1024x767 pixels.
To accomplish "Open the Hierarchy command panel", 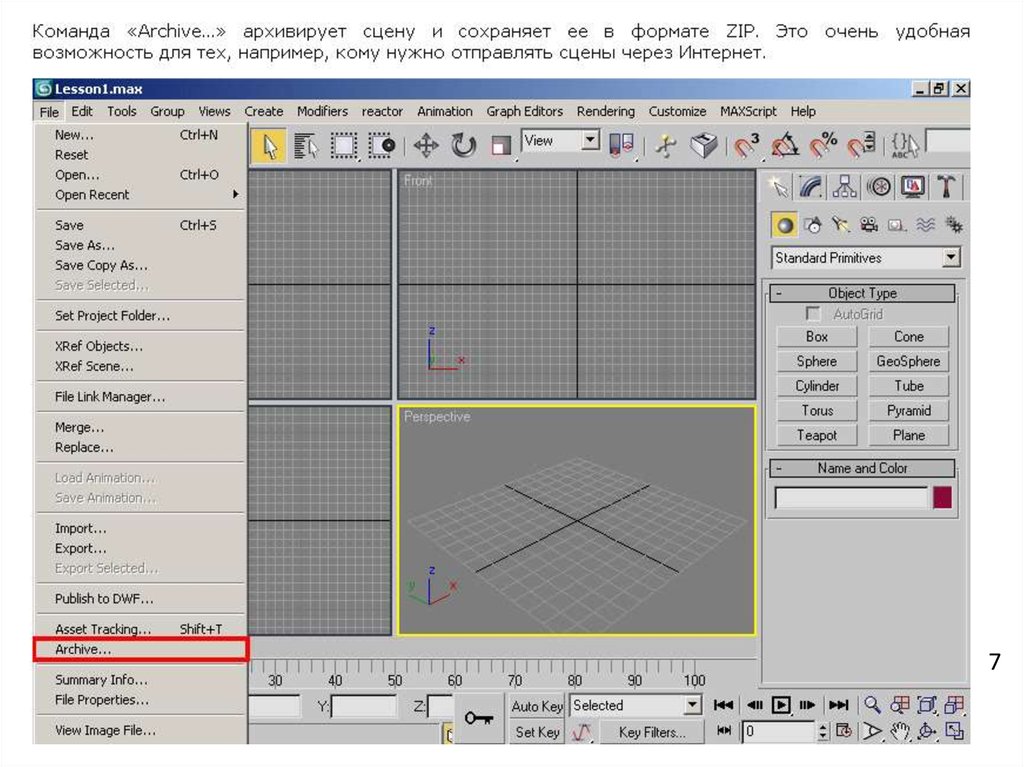I will 845,187.
